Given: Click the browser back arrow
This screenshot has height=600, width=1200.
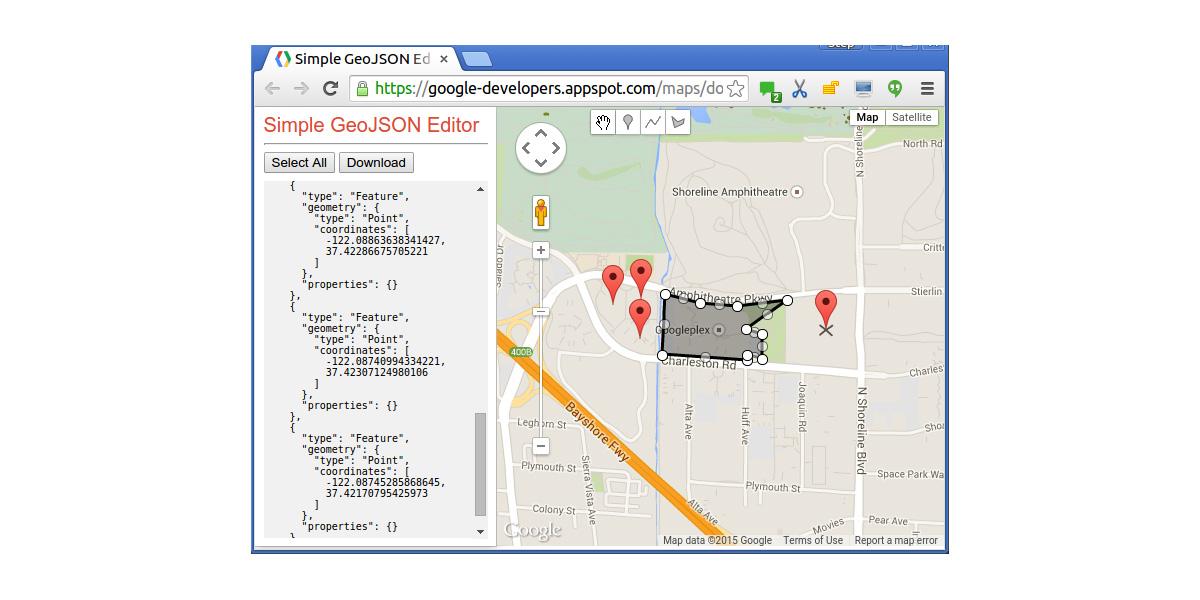Looking at the screenshot, I should point(272,89).
